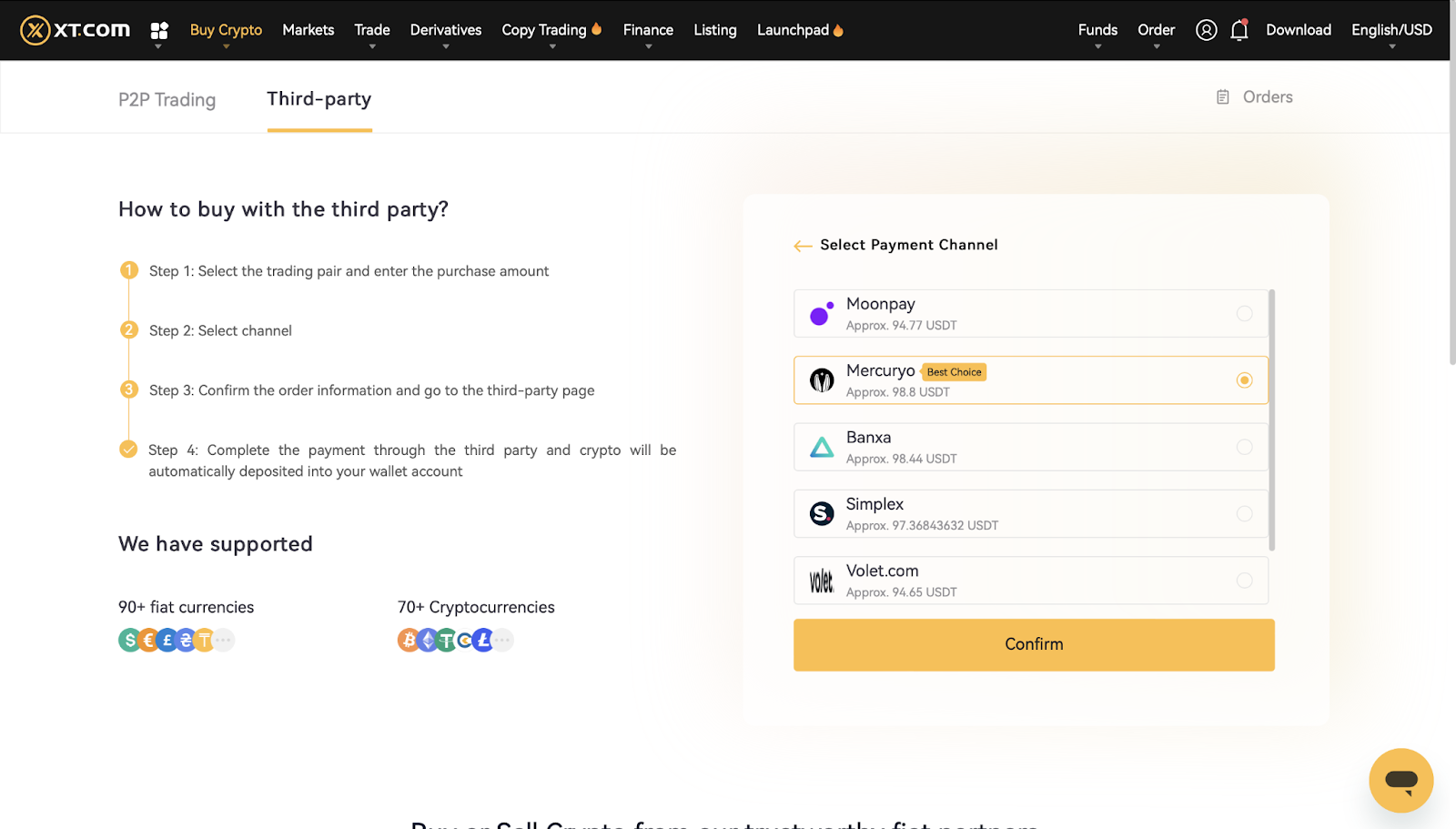
Task: Click the Download link
Action: point(1299,30)
